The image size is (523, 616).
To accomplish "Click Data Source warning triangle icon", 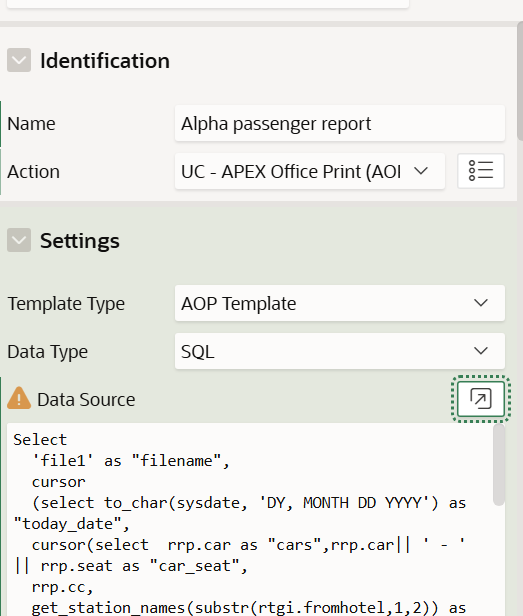I will [x=19, y=398].
